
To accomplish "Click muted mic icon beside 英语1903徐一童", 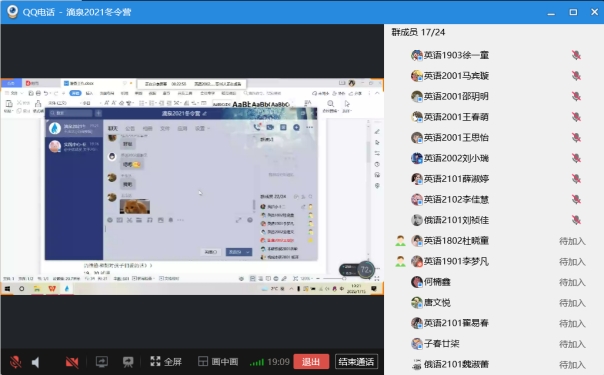I will (x=576, y=55).
